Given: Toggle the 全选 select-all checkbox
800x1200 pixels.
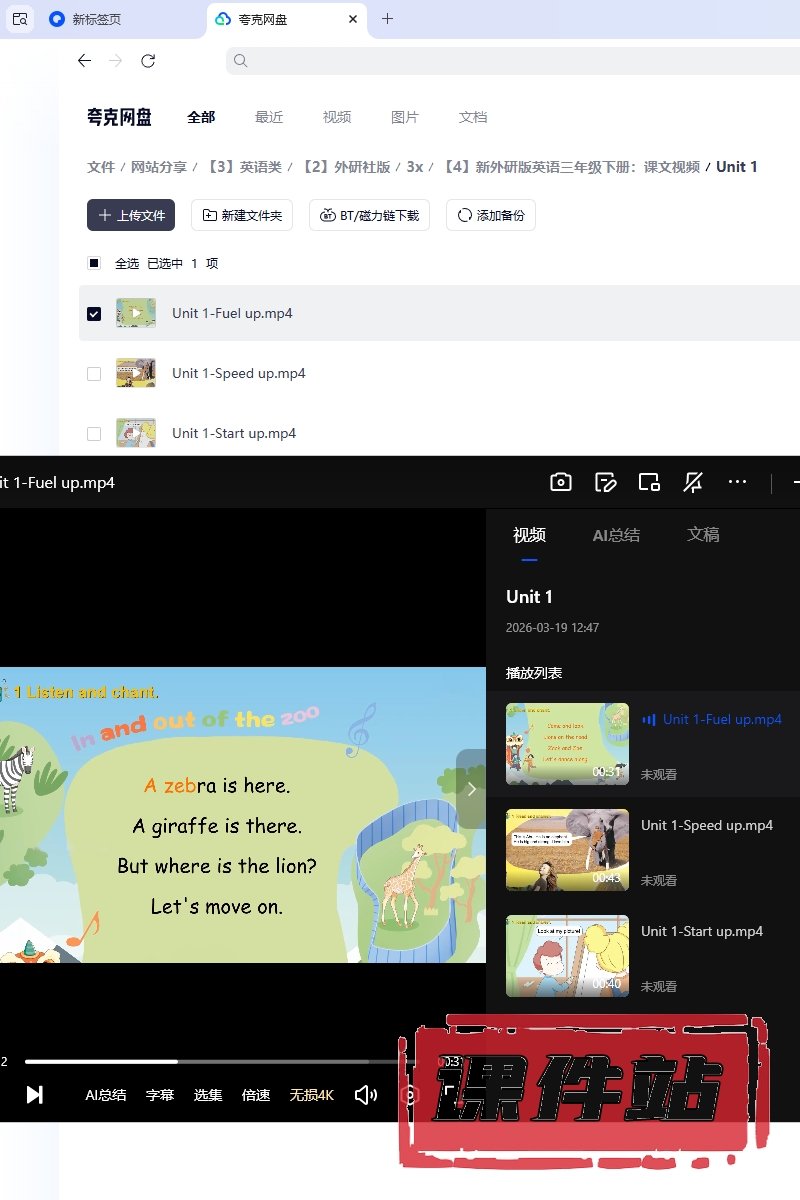Looking at the screenshot, I should pyautogui.click(x=94, y=263).
